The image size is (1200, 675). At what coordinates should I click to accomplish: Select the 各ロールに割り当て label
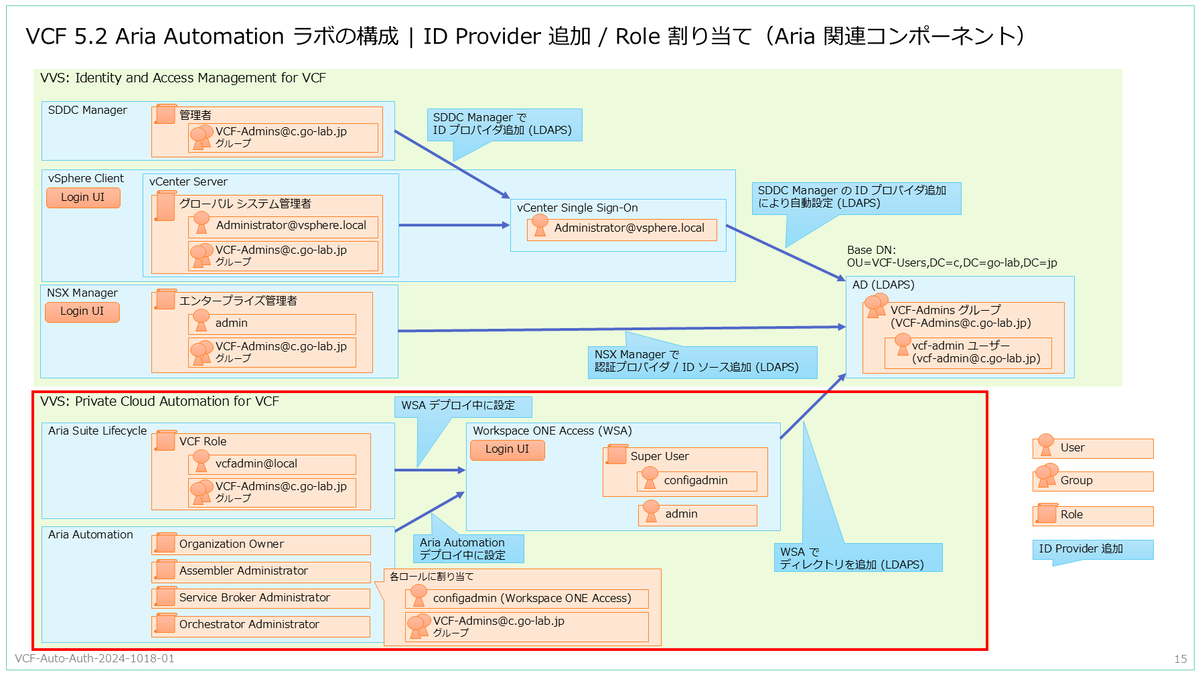432,577
